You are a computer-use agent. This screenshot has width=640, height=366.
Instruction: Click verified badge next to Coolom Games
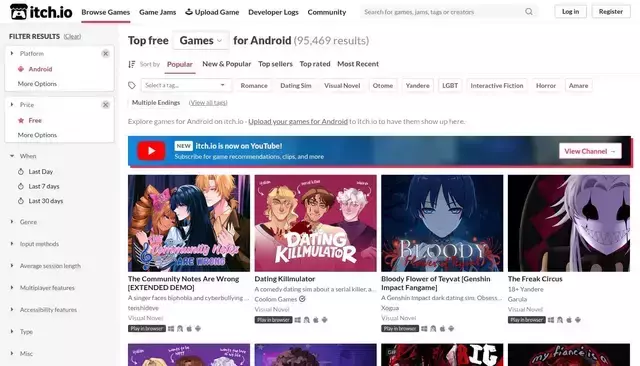(x=302, y=299)
